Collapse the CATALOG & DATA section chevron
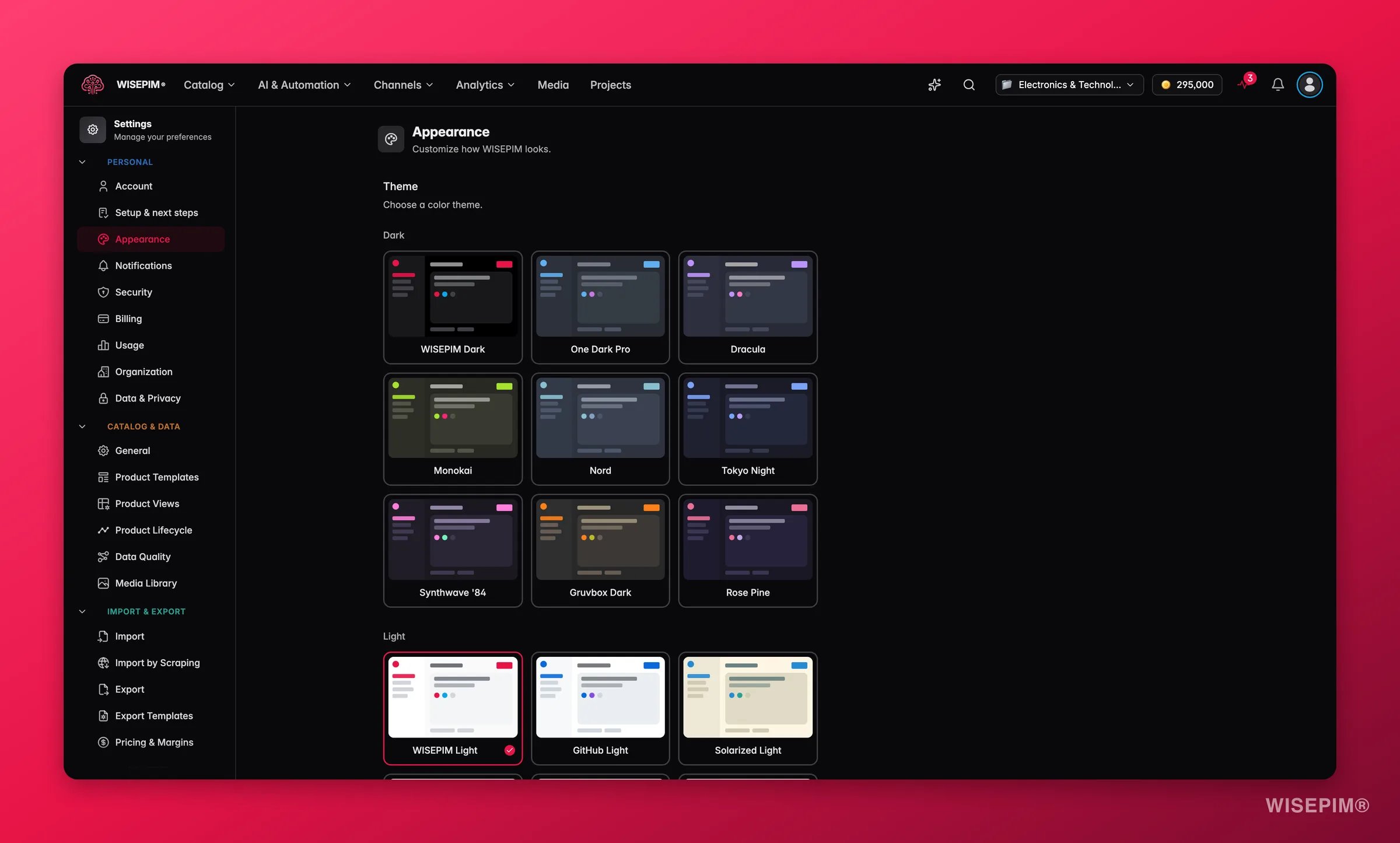The width and height of the screenshot is (1400, 843). point(82,426)
